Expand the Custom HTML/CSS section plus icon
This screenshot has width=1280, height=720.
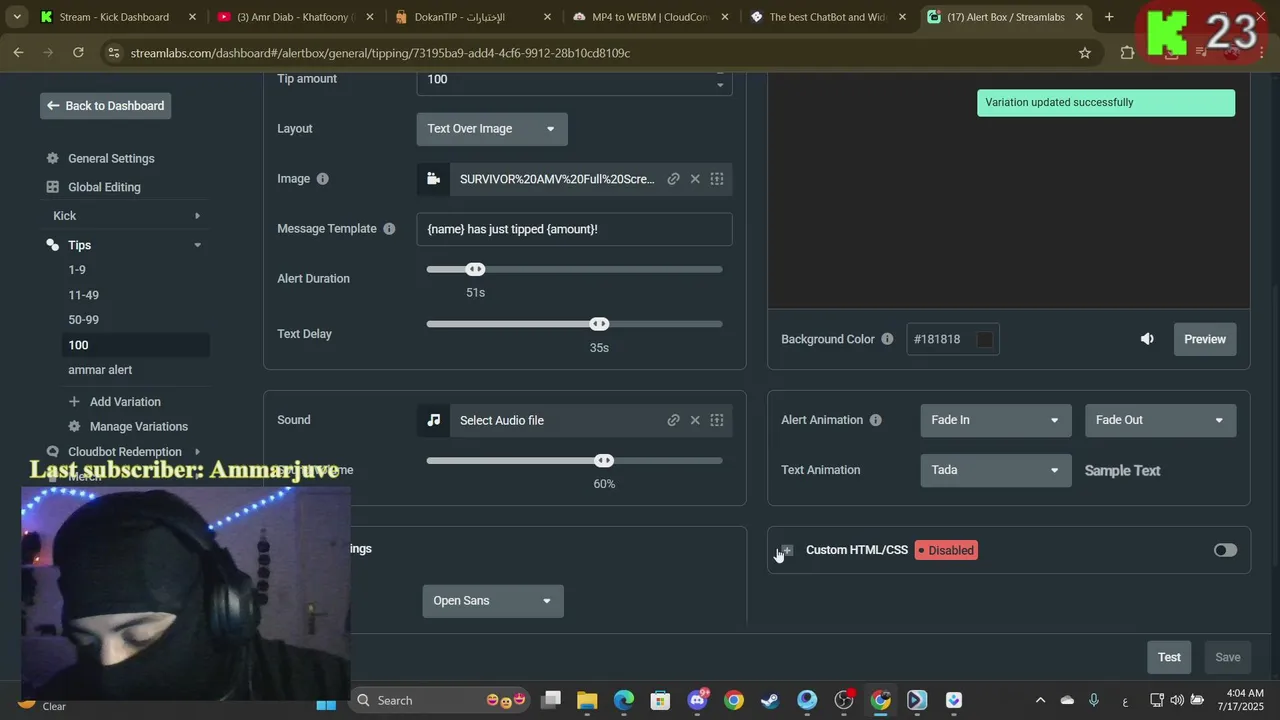pyautogui.click(x=787, y=550)
